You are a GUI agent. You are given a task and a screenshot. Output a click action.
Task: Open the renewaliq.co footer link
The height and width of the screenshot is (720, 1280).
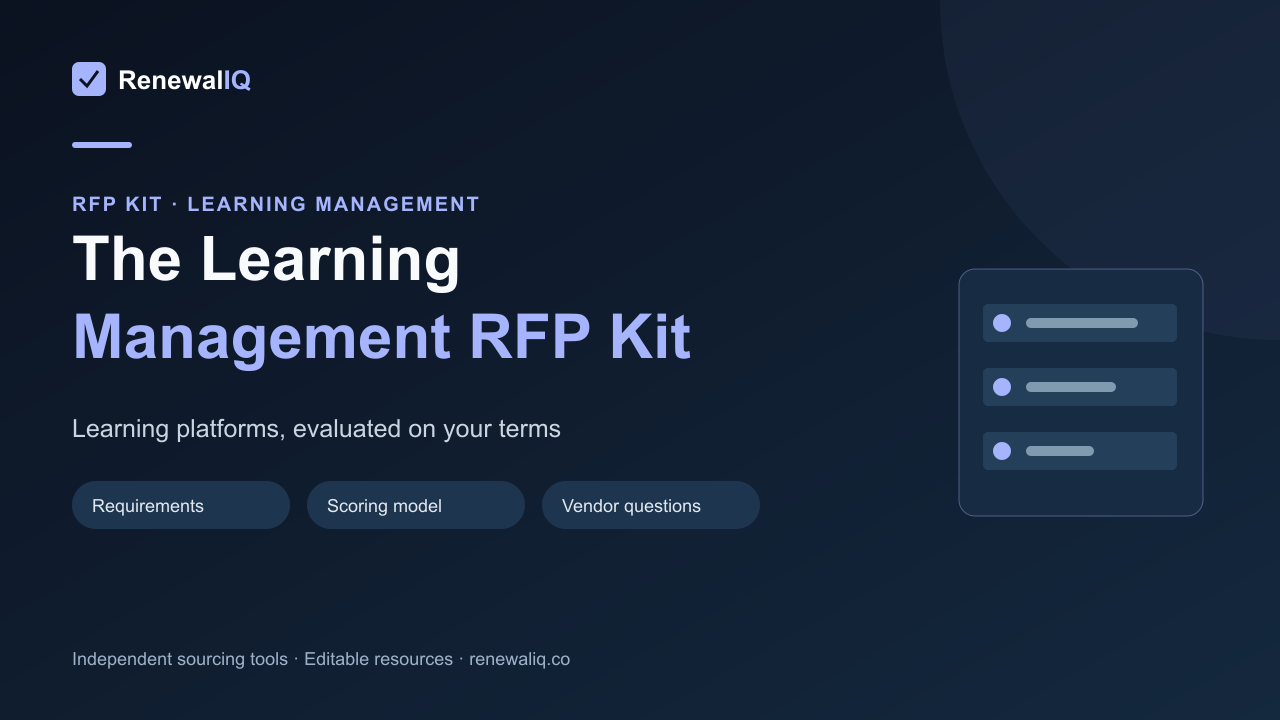pyautogui.click(x=519, y=659)
